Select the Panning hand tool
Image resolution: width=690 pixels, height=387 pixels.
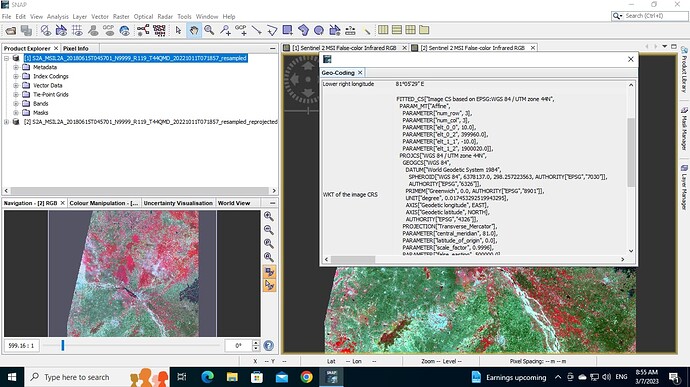pos(194,30)
